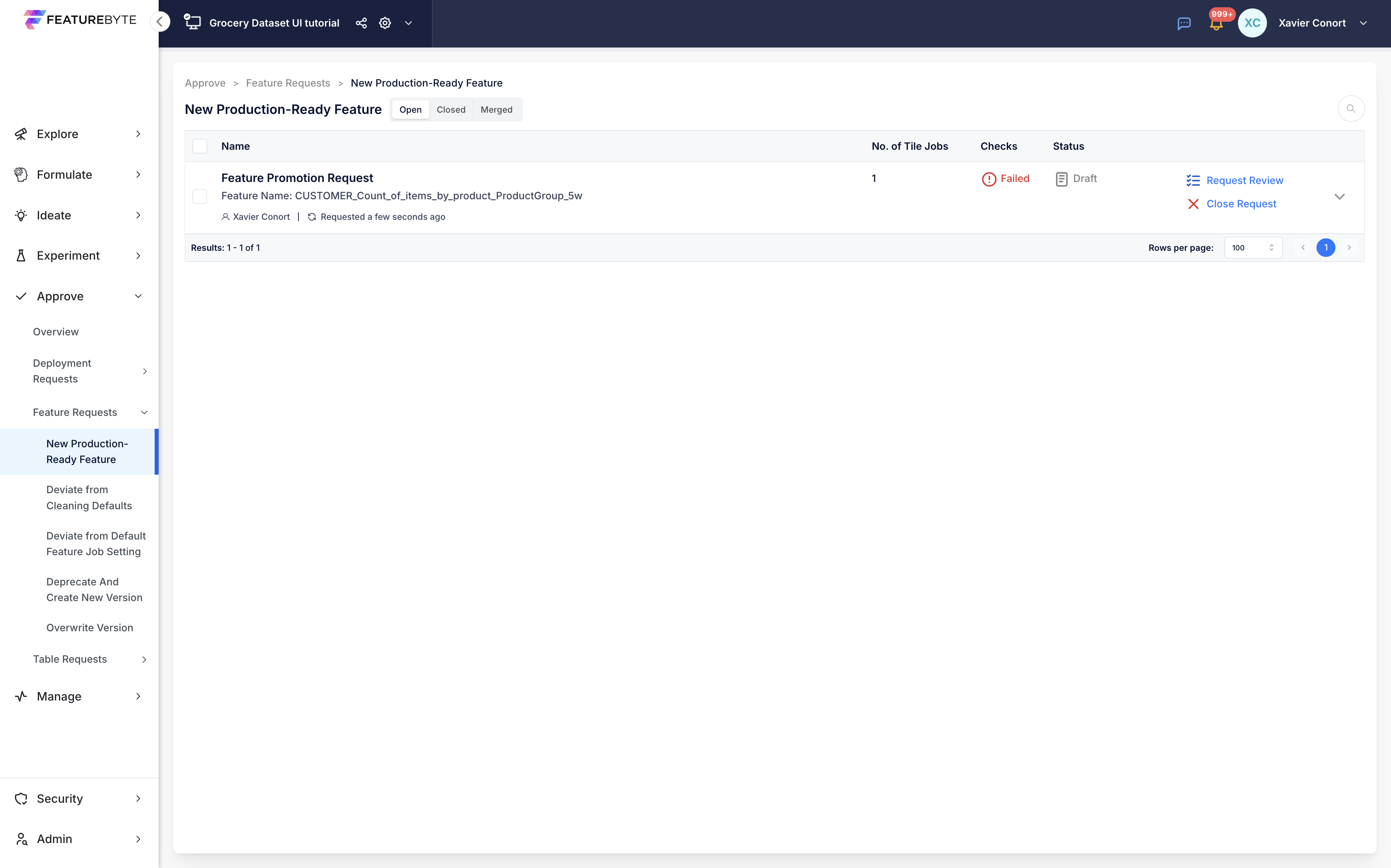Viewport: 1391px width, 868px height.
Task: Select the Feature Promotion Request row checkbox
Action: 200,196
